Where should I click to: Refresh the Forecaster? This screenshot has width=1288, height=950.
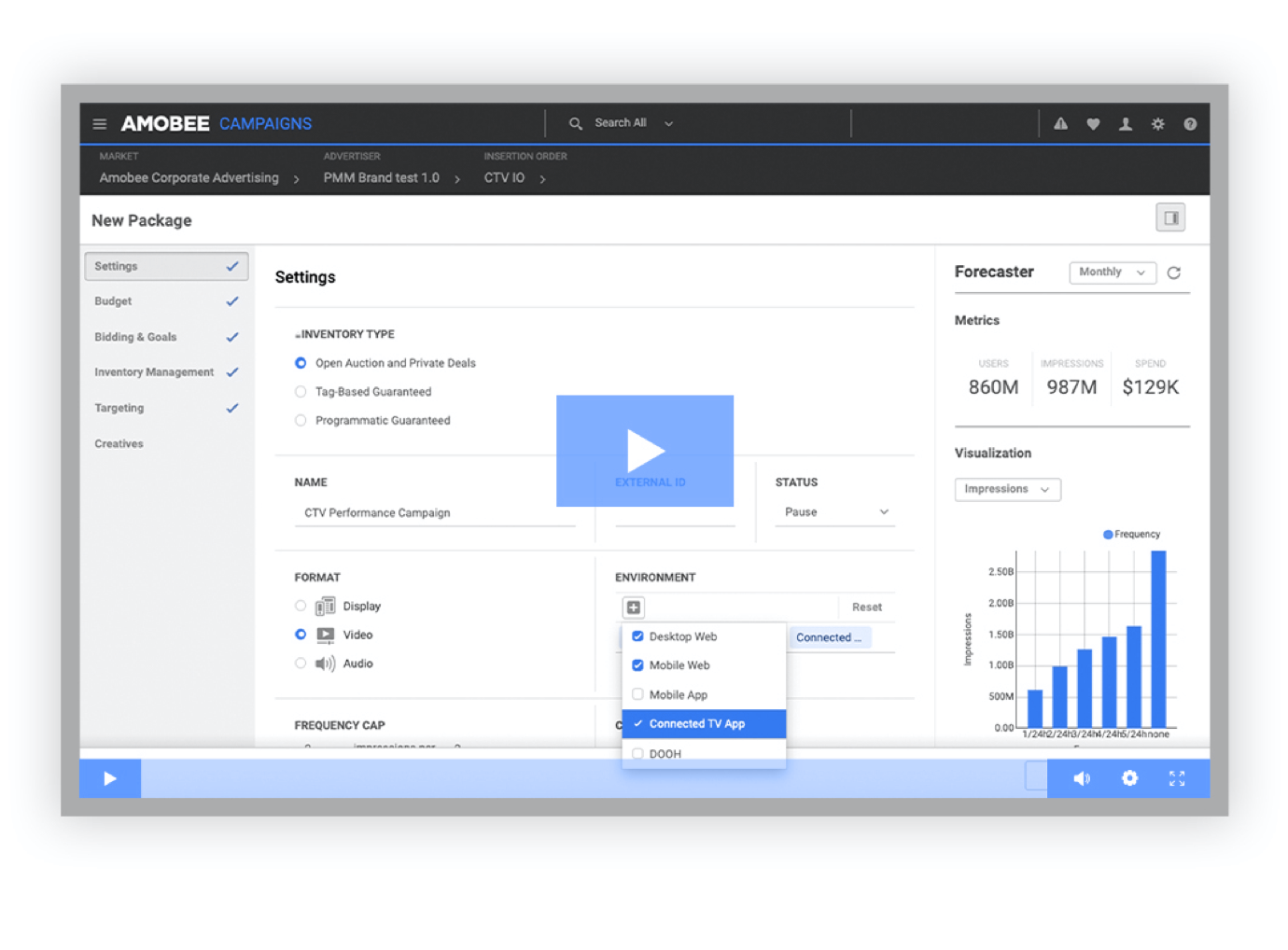[1174, 272]
